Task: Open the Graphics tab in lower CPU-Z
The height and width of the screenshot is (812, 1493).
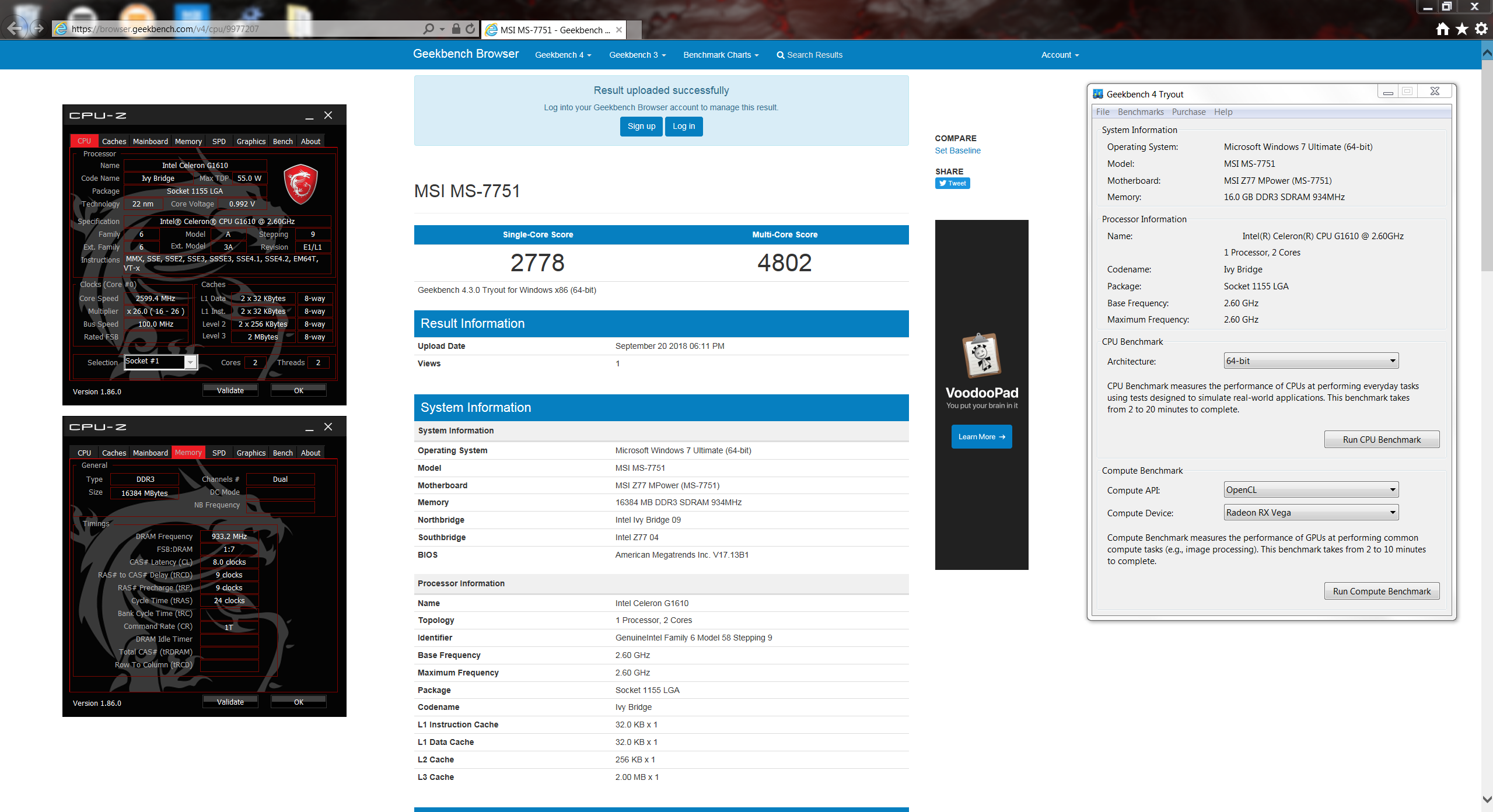Action: pos(251,453)
